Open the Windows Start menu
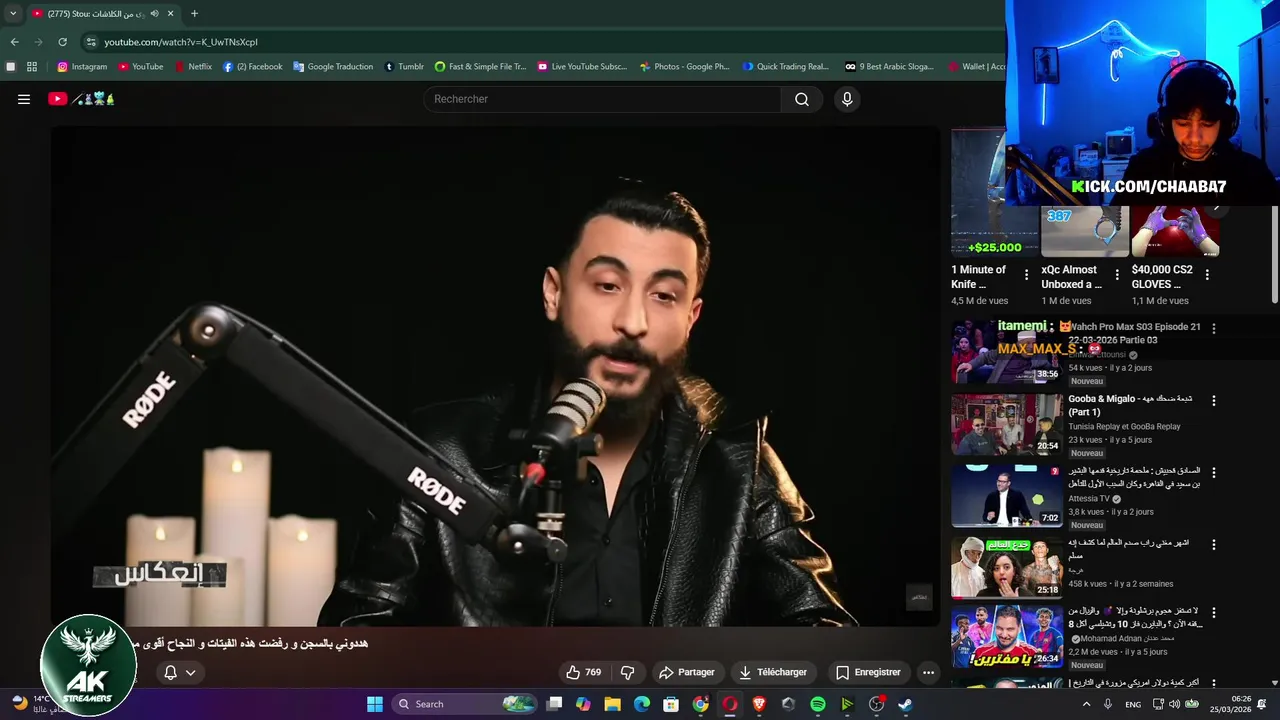This screenshot has height=720, width=1280. coord(374,704)
